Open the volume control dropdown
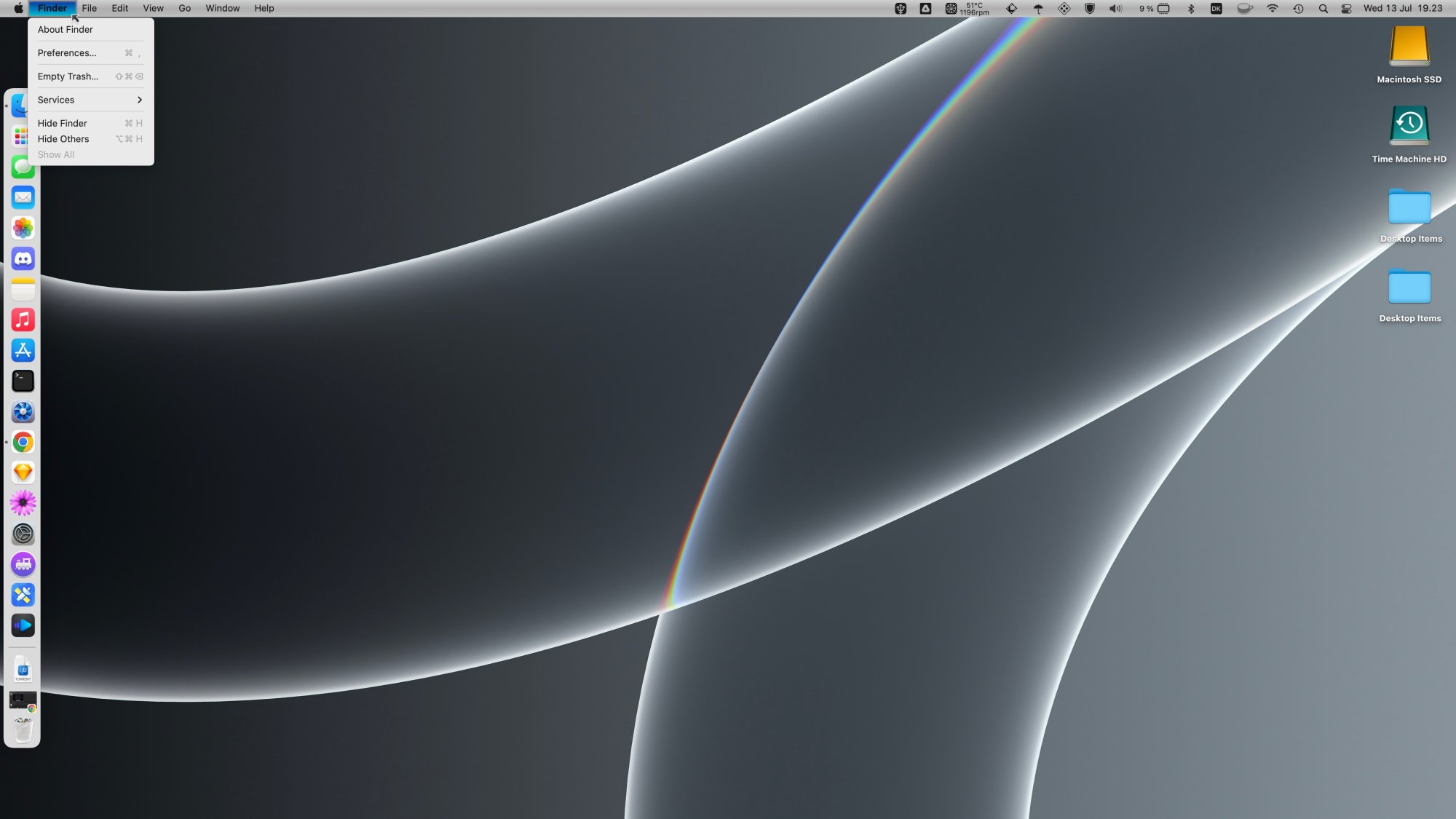The width and height of the screenshot is (1456, 819). point(1115,9)
